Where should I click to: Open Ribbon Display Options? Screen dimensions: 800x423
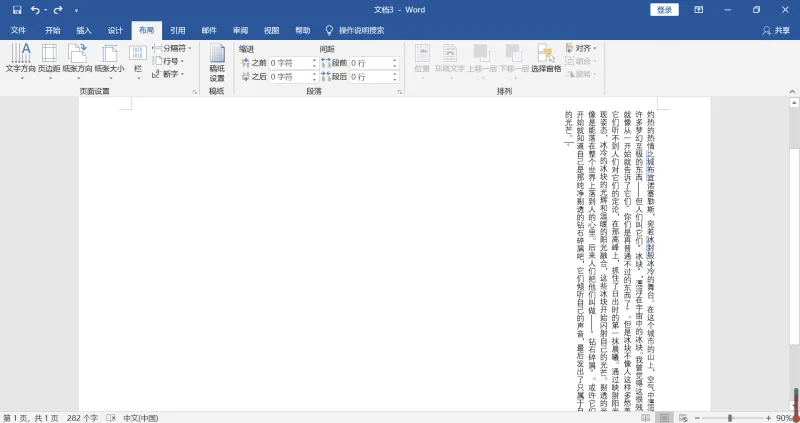698,10
